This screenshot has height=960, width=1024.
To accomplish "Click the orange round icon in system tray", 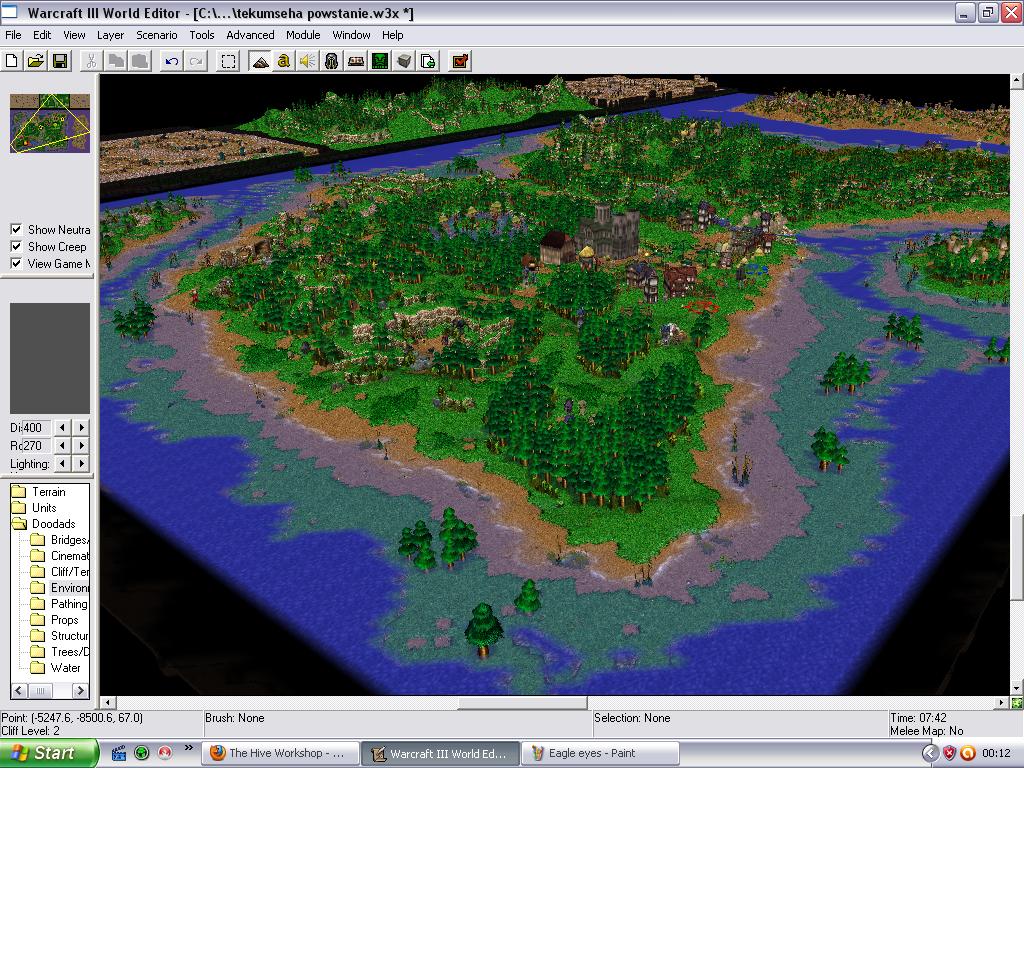I will click(968, 754).
